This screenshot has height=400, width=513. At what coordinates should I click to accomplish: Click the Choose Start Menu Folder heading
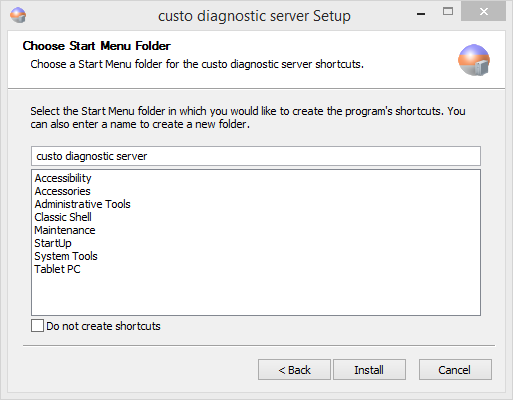tap(97, 46)
